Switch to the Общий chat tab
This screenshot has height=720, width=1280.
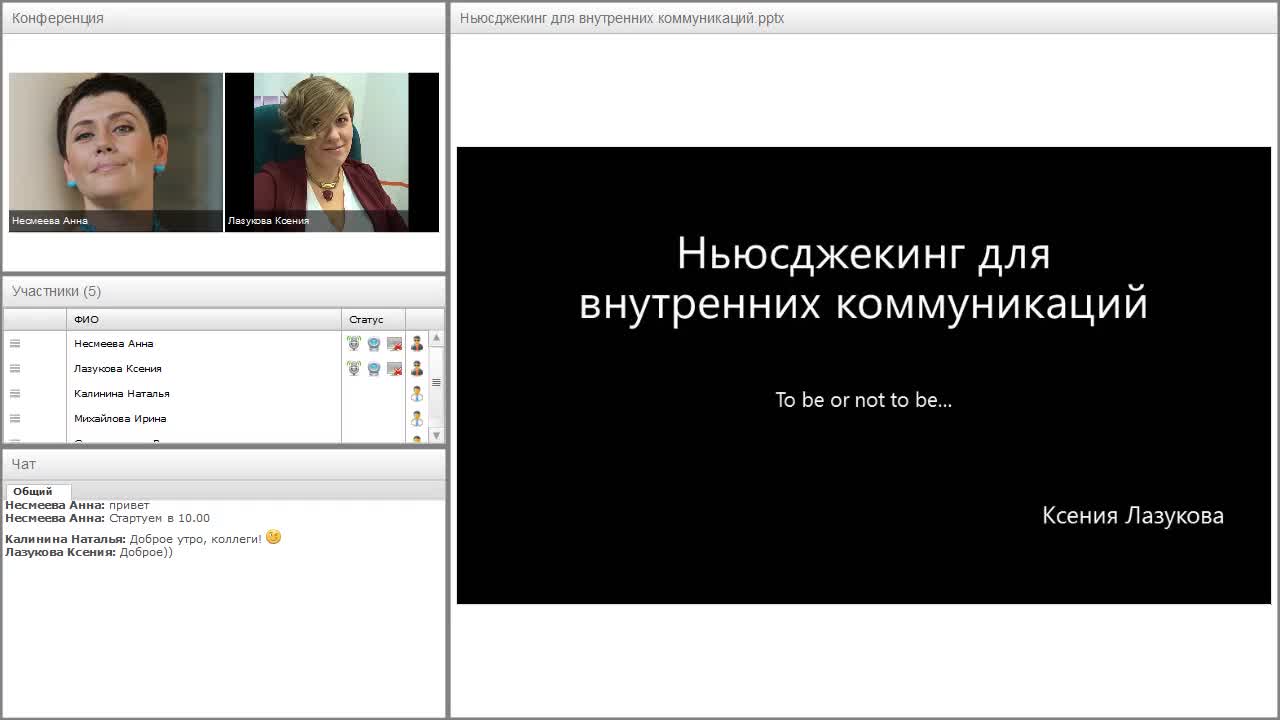(x=38, y=491)
